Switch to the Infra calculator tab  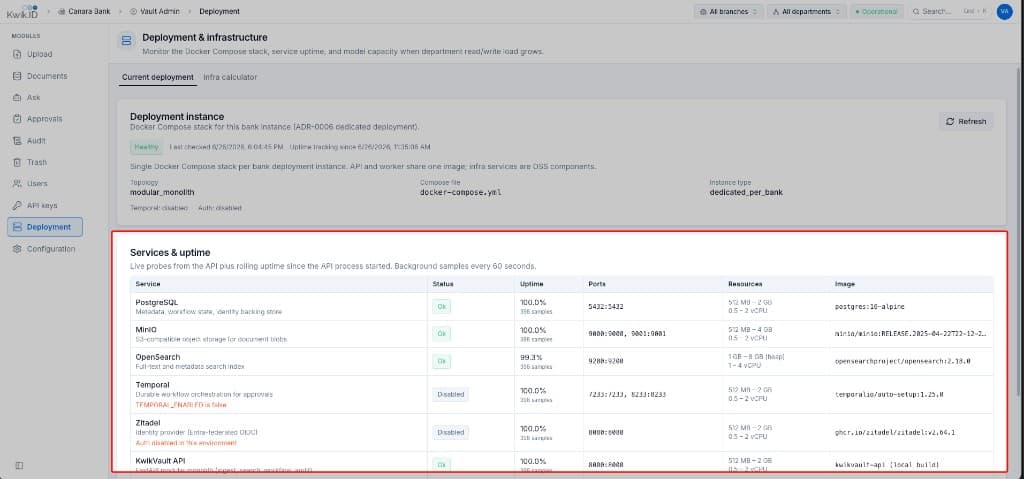230,77
